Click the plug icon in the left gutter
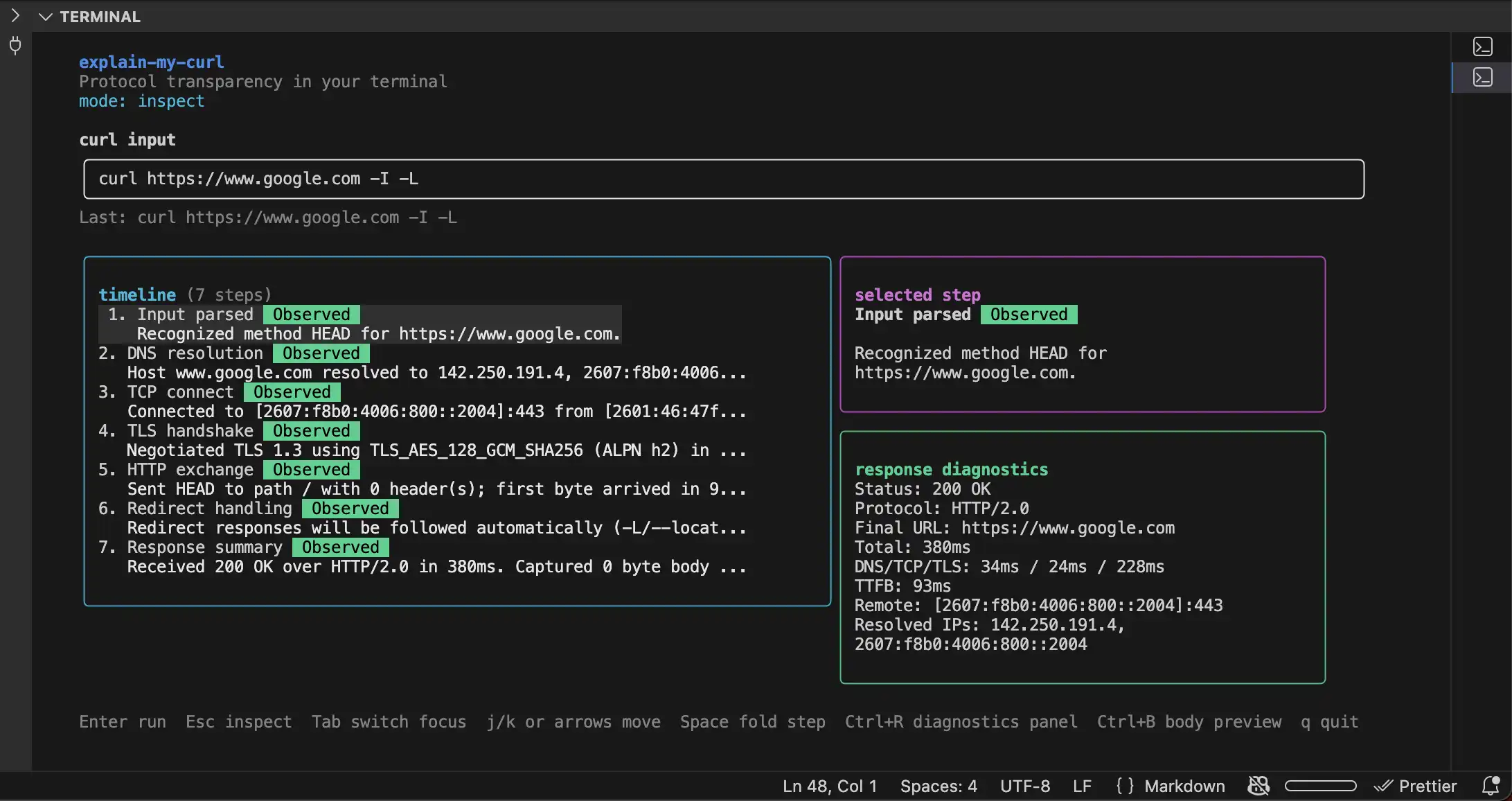The image size is (1512, 801). tap(15, 46)
